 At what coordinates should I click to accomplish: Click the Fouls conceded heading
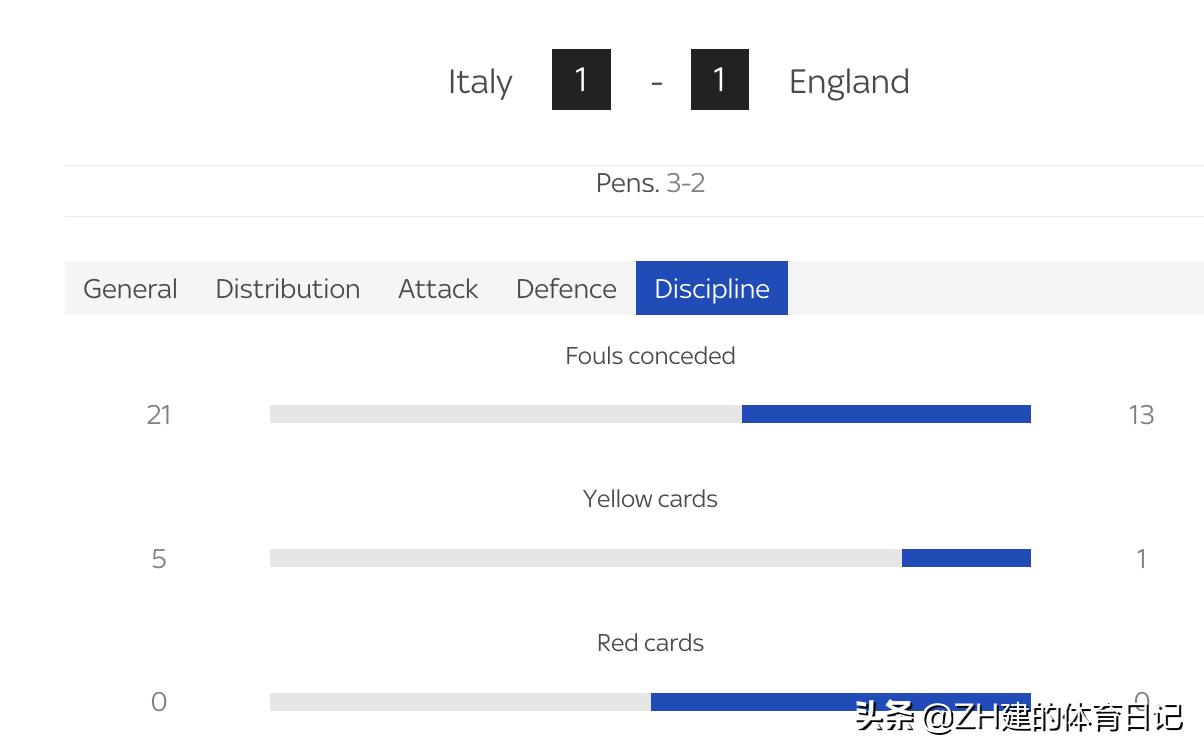pos(650,356)
